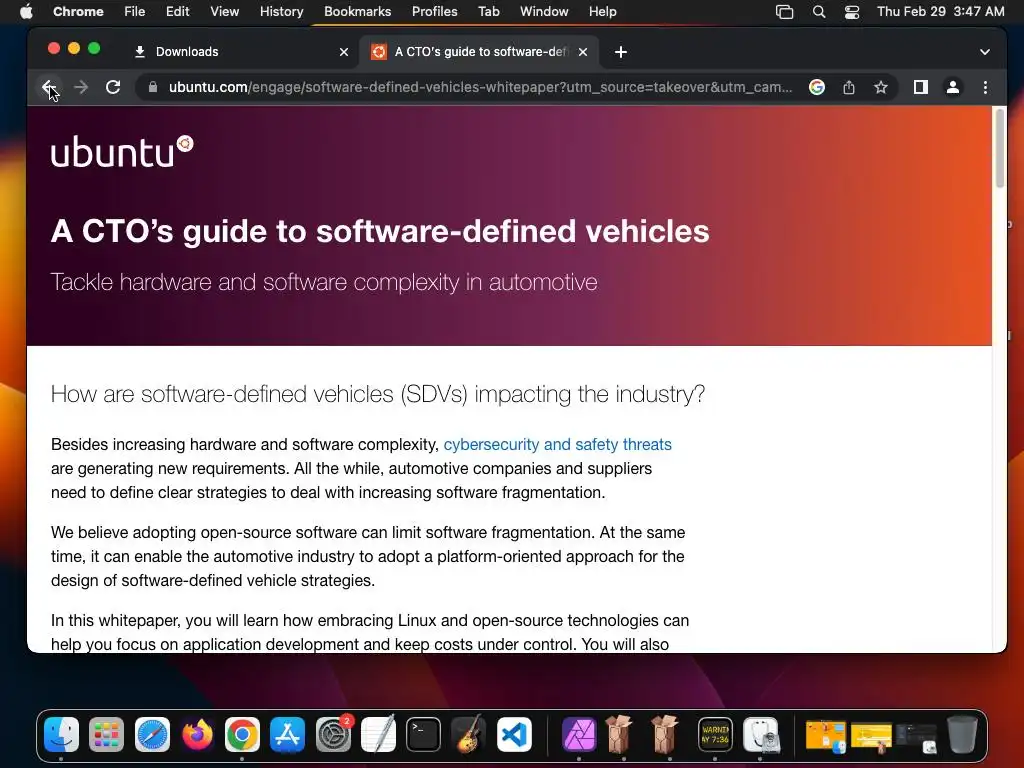
Task: Share this page using the share icon
Action: click(848, 87)
